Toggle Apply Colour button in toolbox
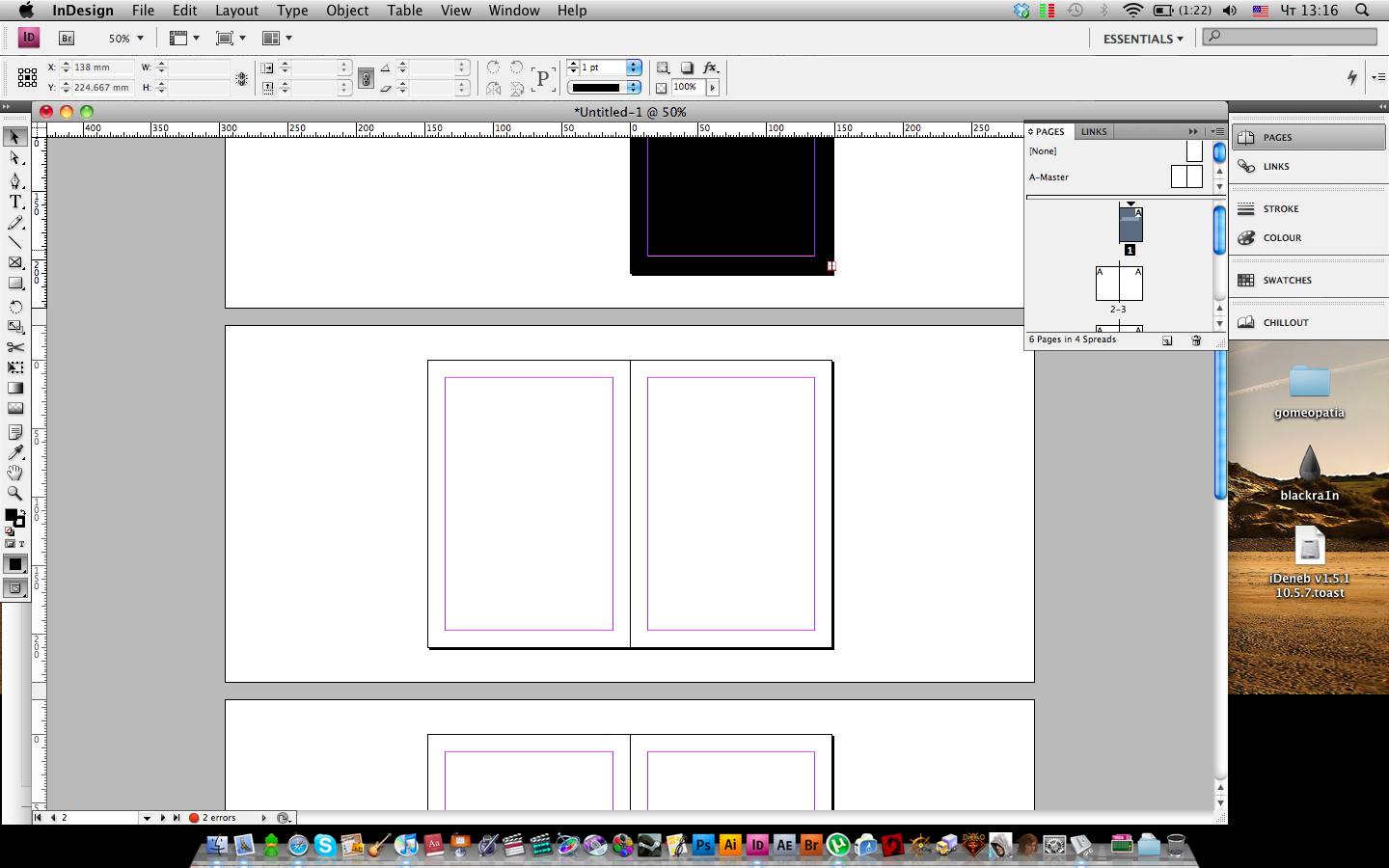 click(x=14, y=564)
